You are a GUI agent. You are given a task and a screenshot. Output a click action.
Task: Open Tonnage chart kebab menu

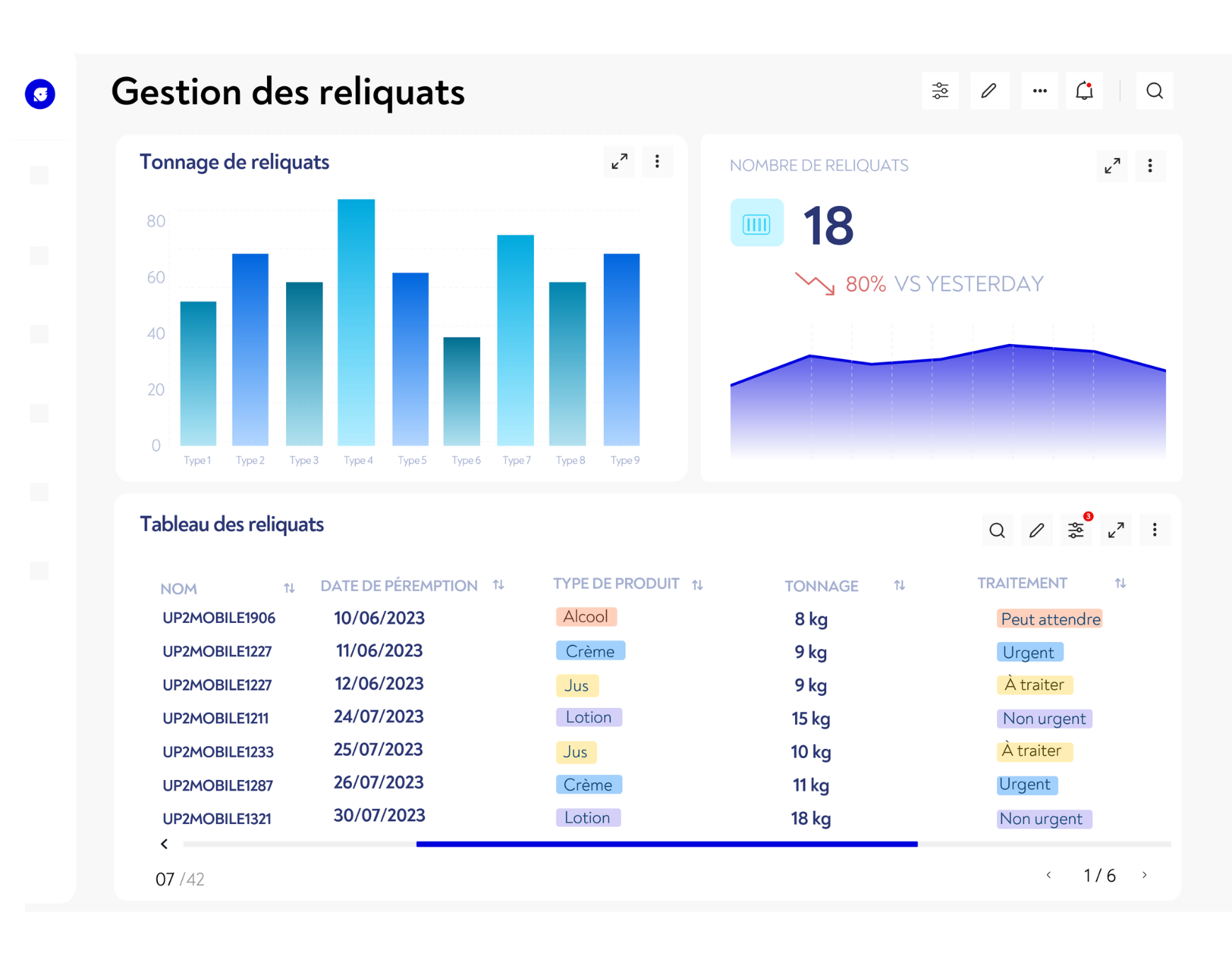[x=657, y=162]
